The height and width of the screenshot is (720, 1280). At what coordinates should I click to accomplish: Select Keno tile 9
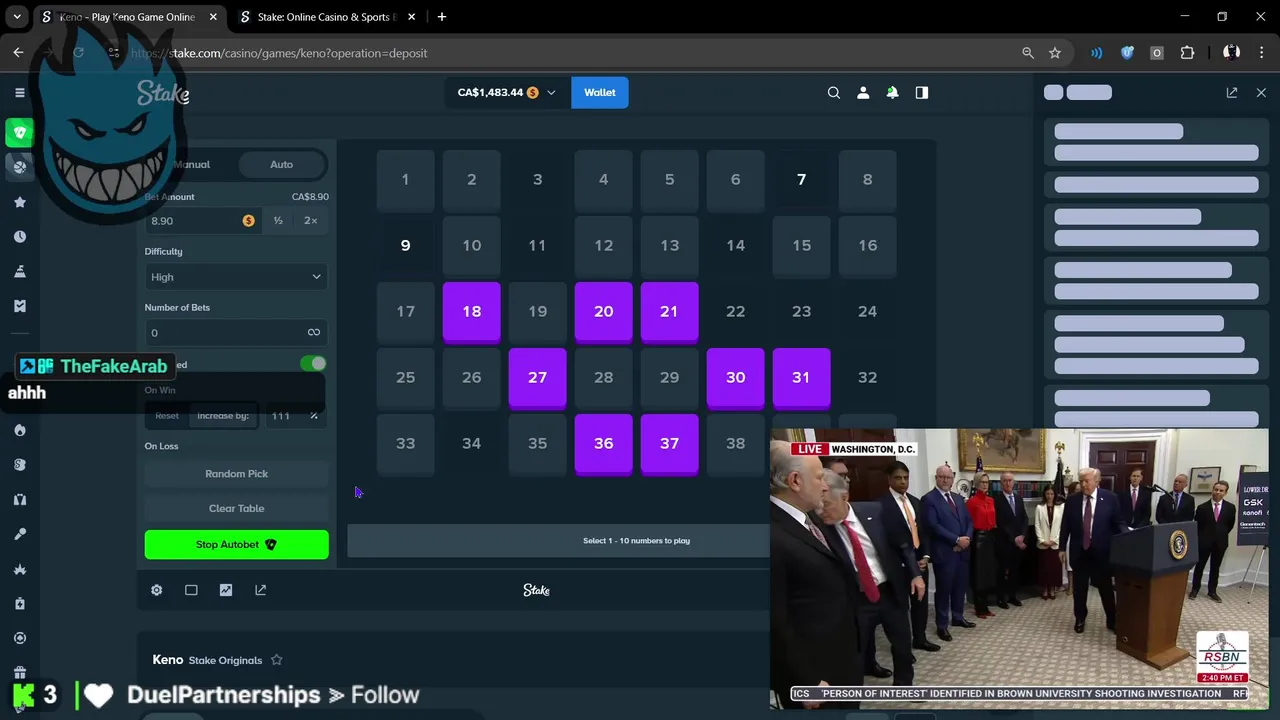pyautogui.click(x=405, y=246)
